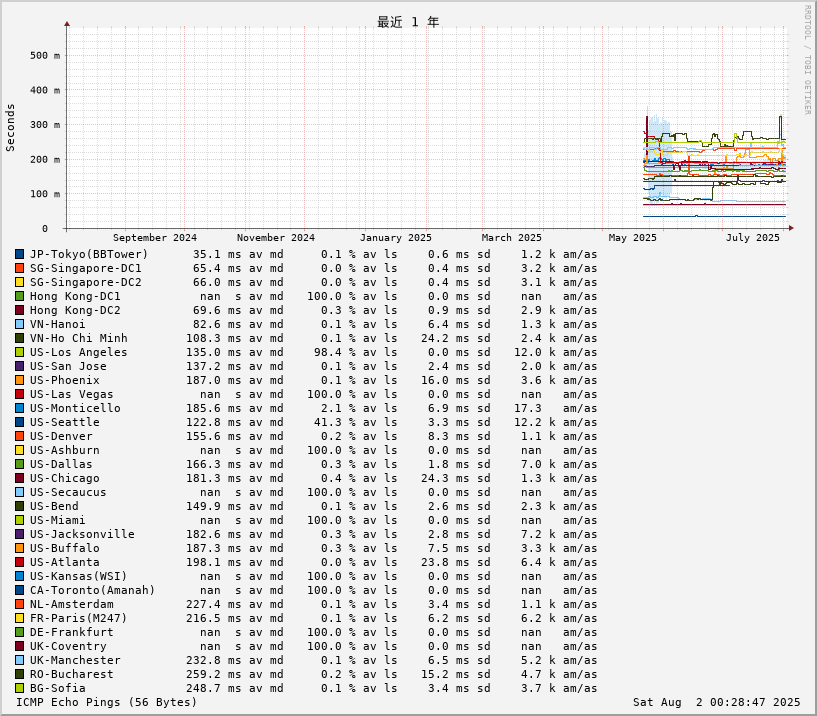Image resolution: width=817 pixels, height=716 pixels.
Task: Click the '100 m' y-axis tick label
Action: (45, 194)
